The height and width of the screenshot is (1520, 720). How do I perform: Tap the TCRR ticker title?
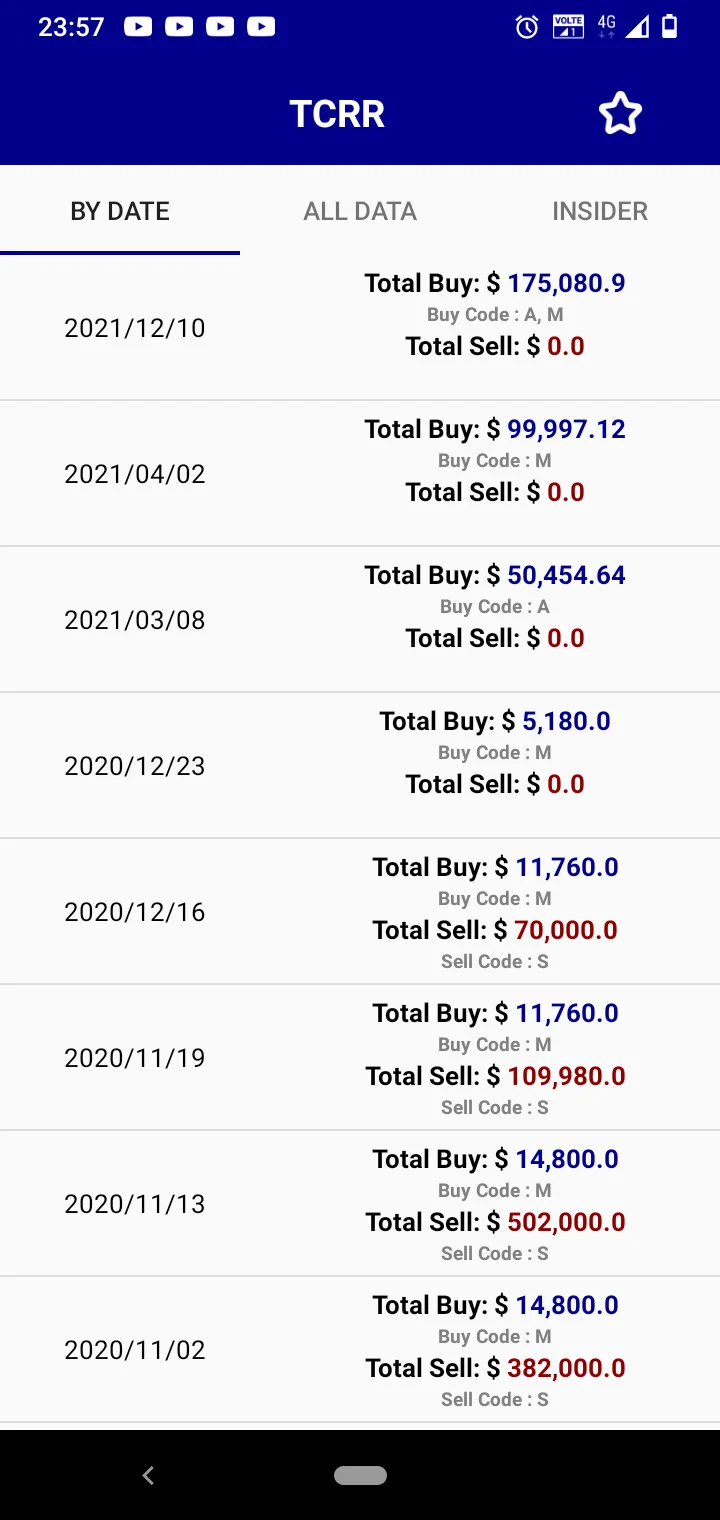point(337,114)
